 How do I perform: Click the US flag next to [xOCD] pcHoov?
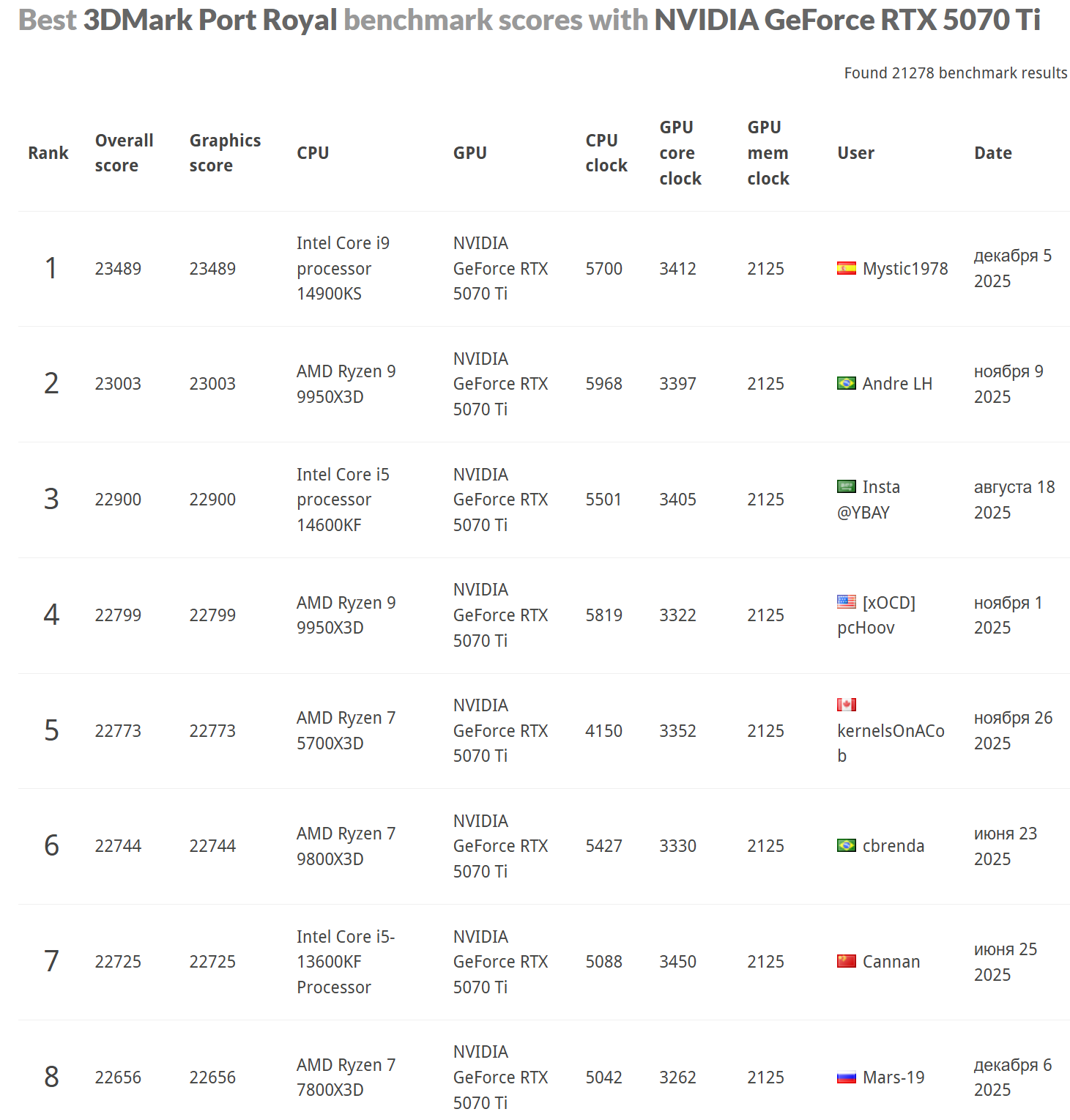point(846,602)
